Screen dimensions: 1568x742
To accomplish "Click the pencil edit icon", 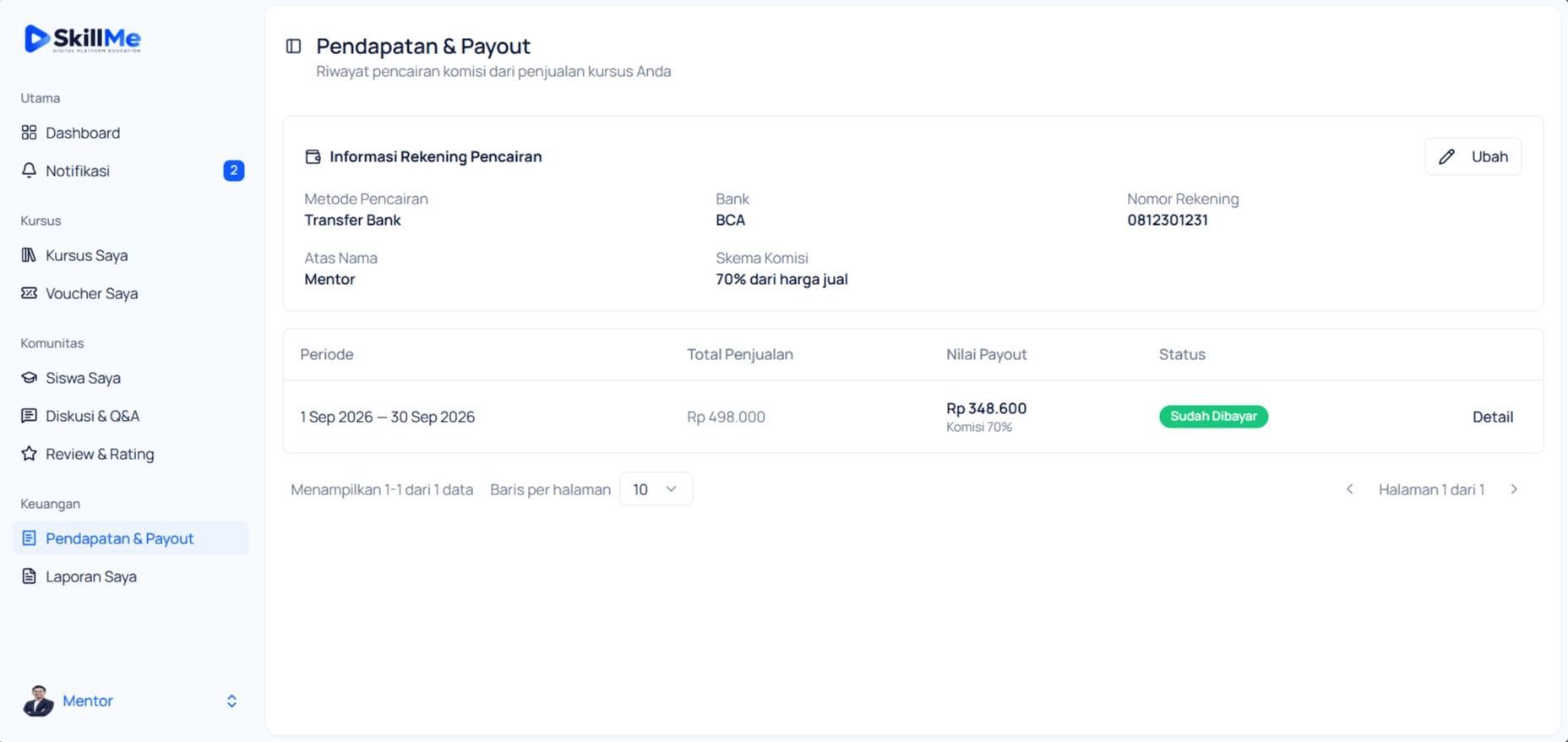I will point(1447,156).
